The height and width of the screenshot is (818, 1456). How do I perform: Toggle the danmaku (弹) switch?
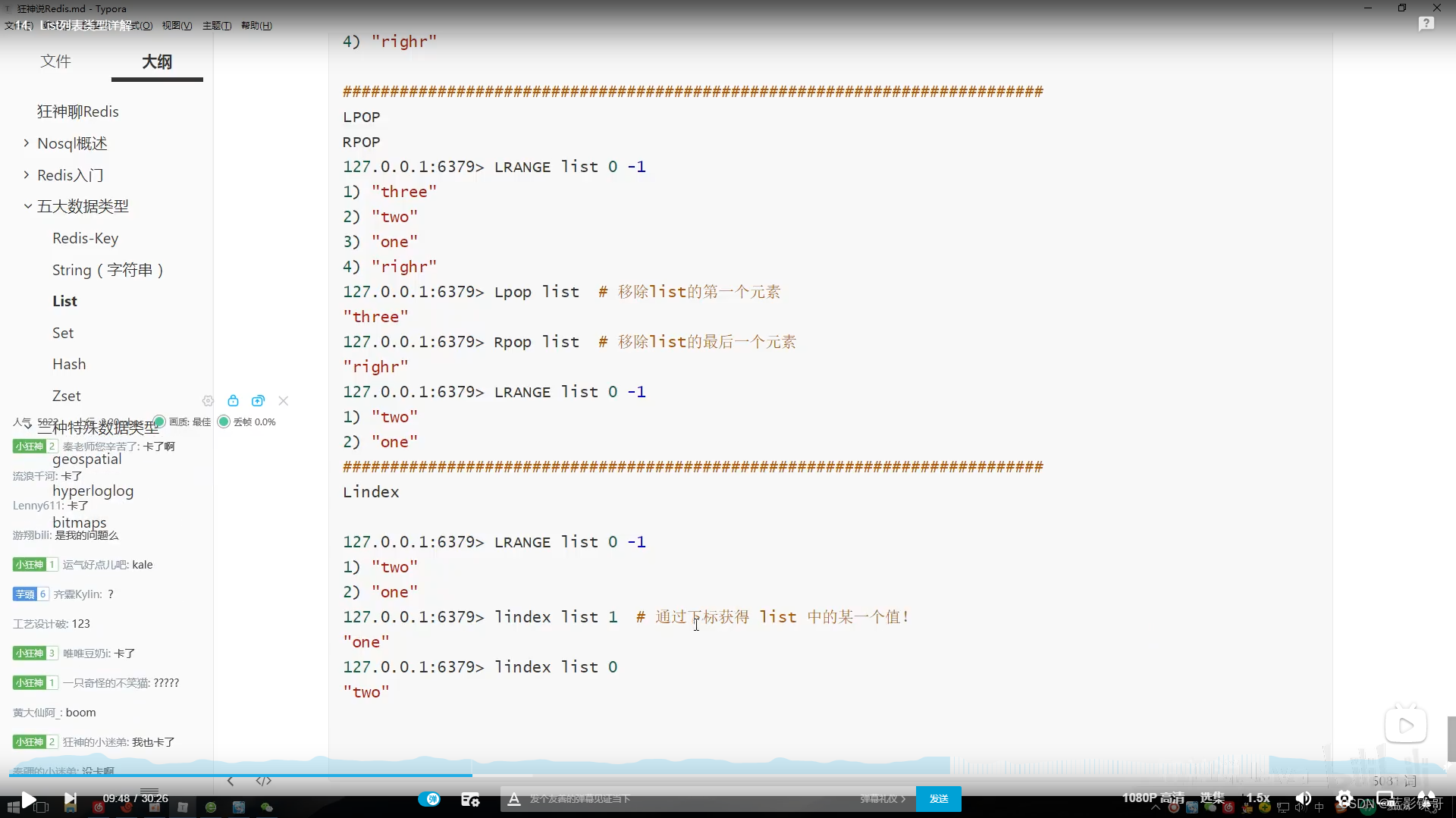click(429, 799)
